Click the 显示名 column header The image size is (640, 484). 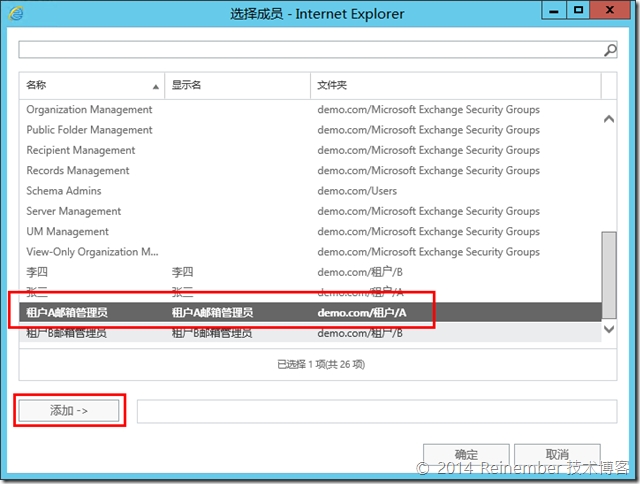coord(238,85)
